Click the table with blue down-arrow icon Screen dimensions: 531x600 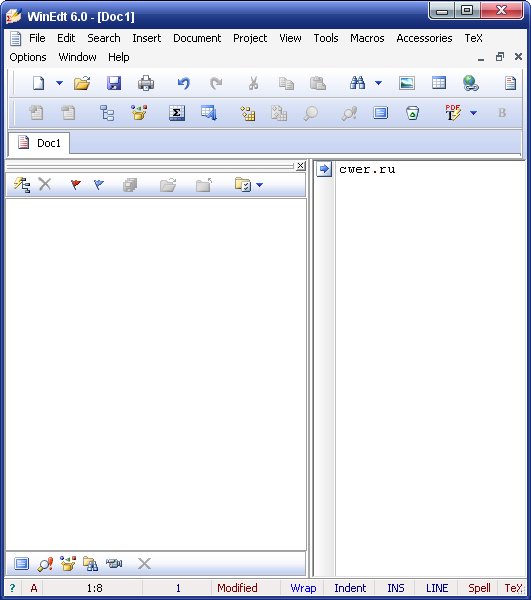click(x=209, y=113)
